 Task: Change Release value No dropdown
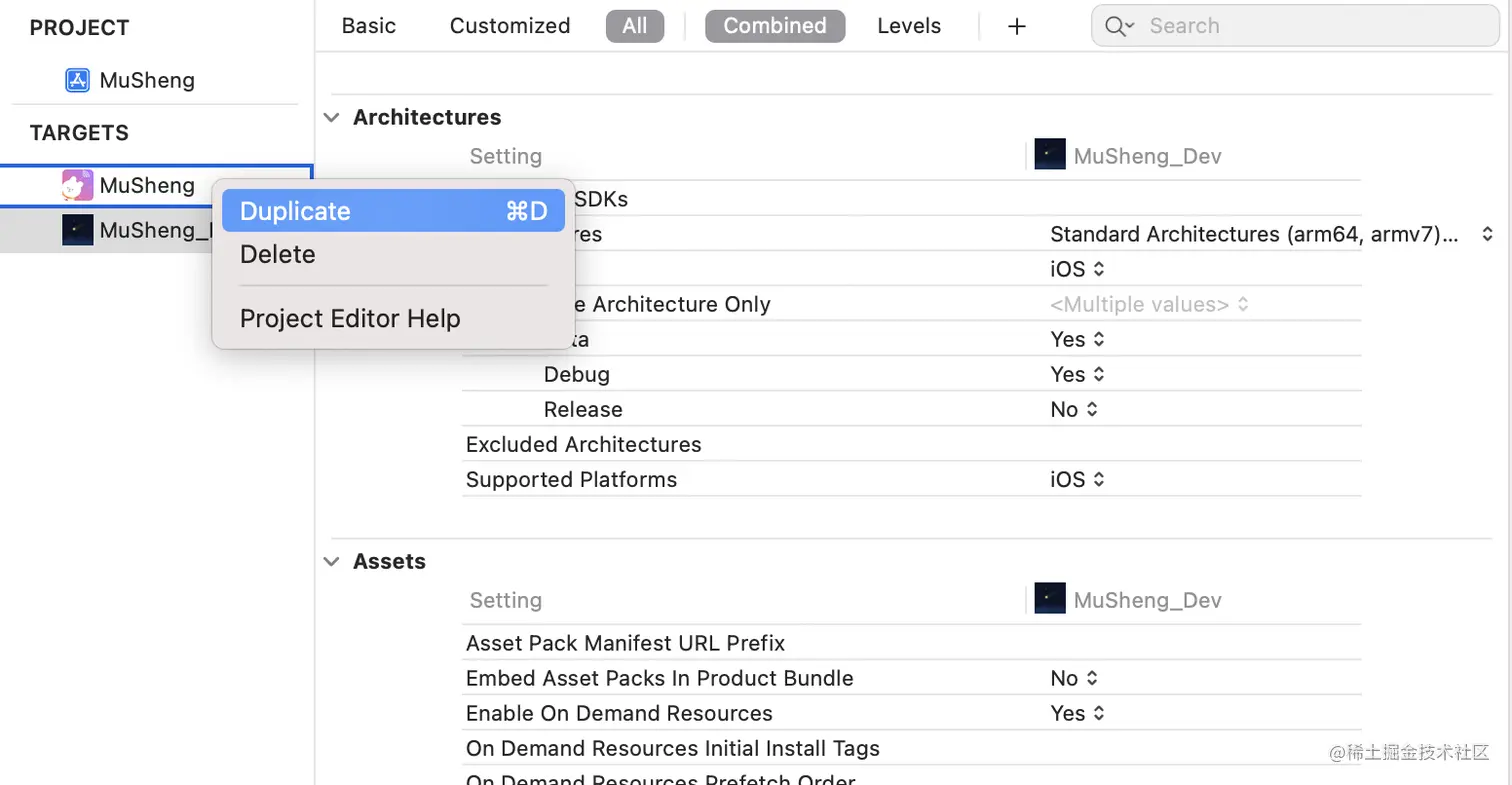(1074, 409)
